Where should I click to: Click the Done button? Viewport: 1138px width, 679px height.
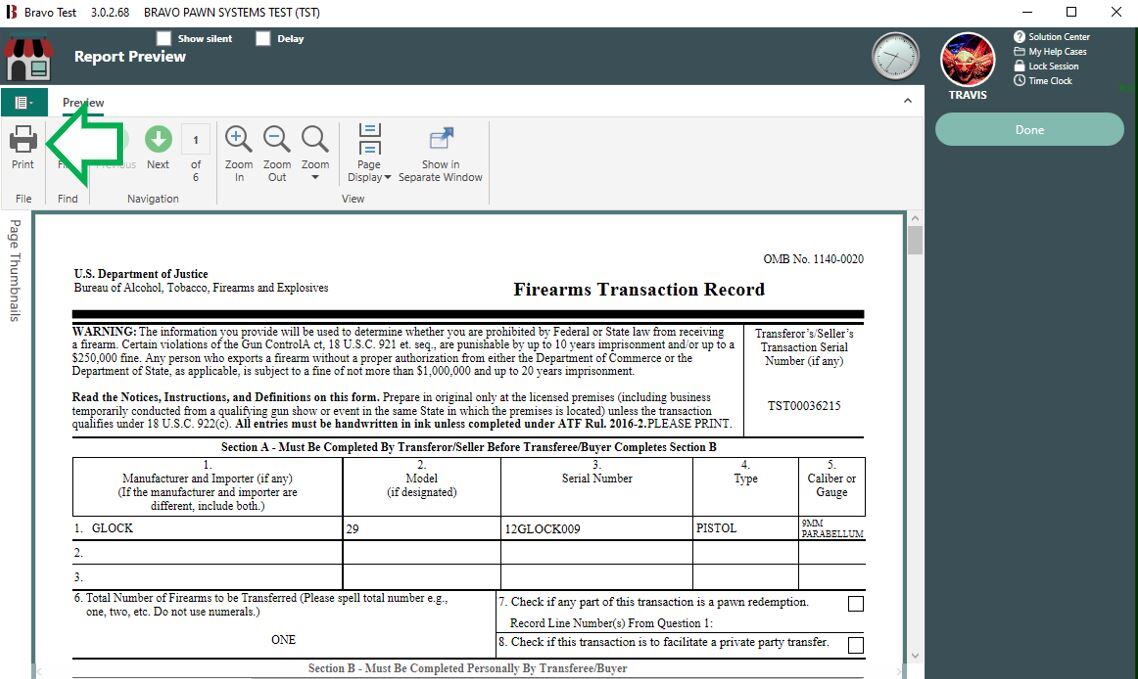coord(1029,129)
